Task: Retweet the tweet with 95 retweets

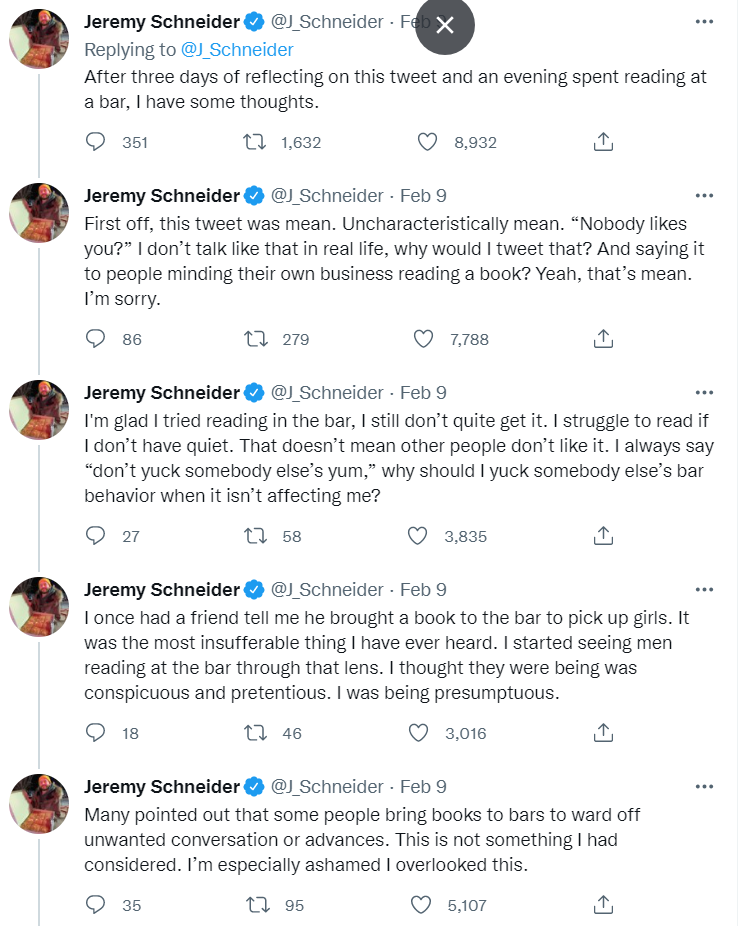Action: pos(255,905)
